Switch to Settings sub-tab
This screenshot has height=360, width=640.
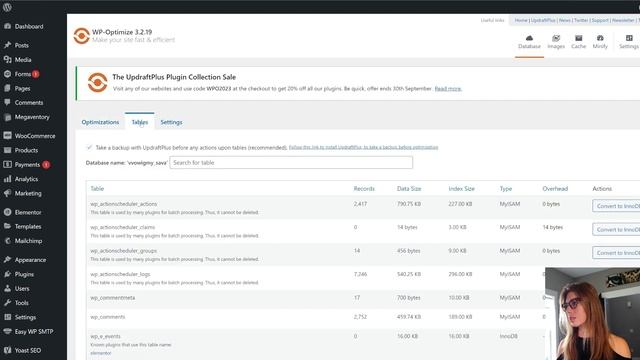coord(171,122)
